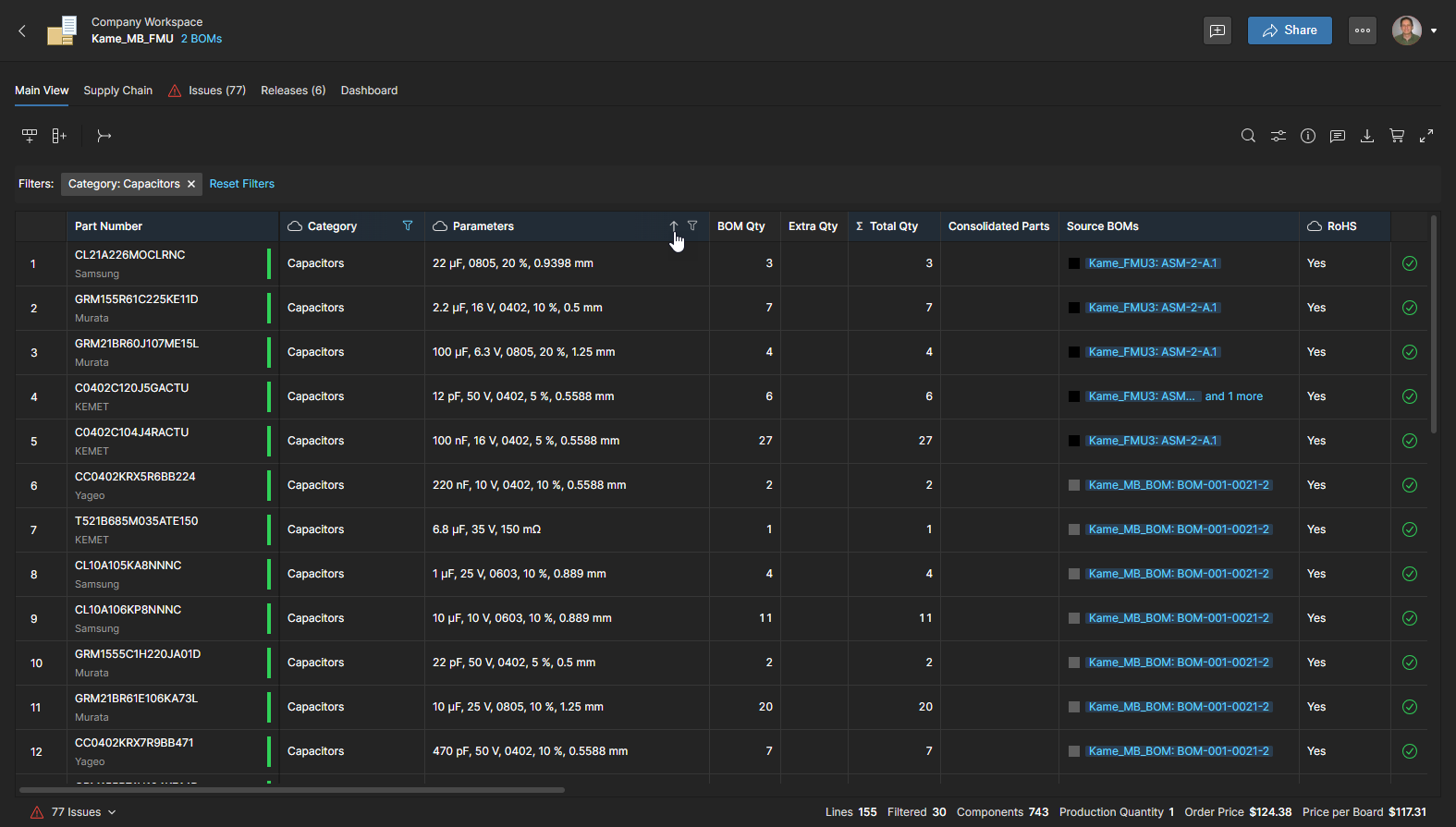Open the comments panel icon in toolbar
Image resolution: width=1456 pixels, height=827 pixels.
(1338, 136)
